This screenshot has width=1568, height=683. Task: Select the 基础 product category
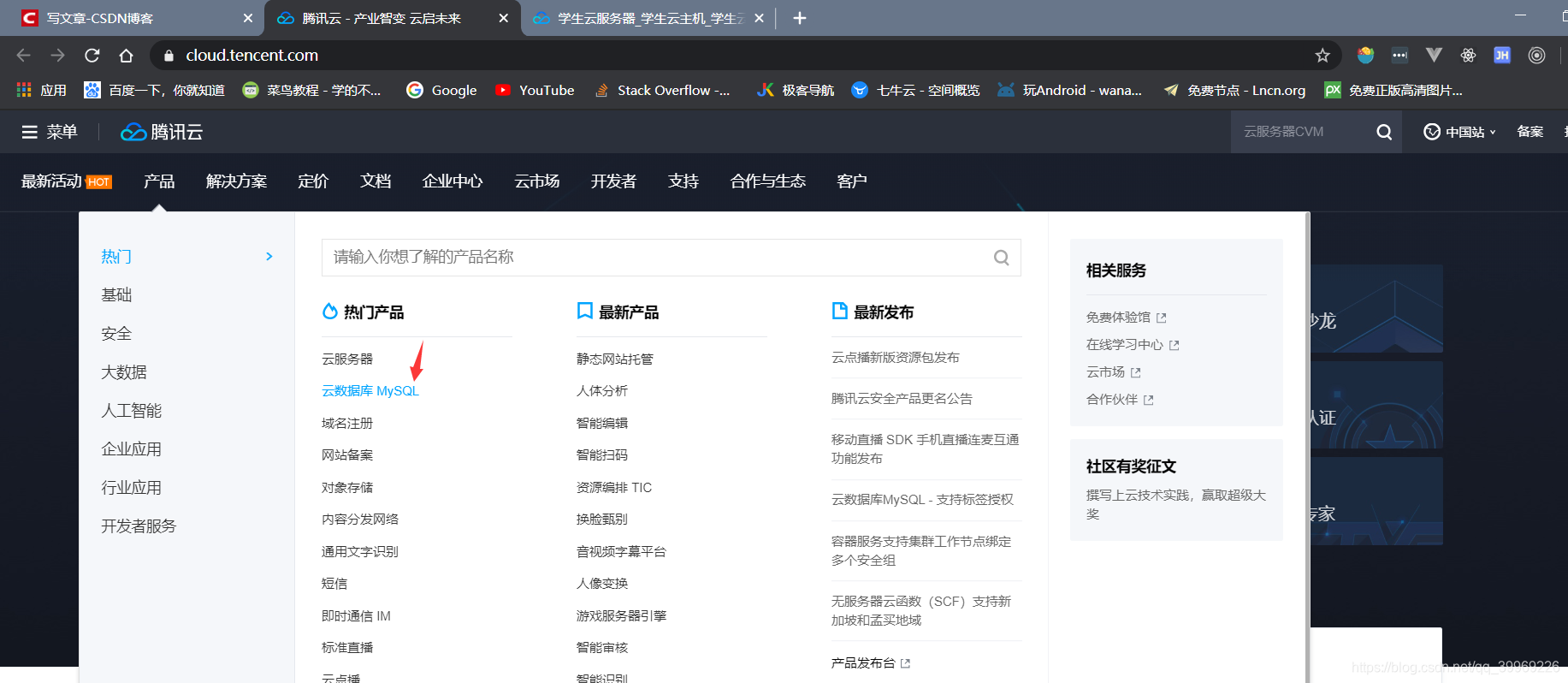[x=116, y=295]
